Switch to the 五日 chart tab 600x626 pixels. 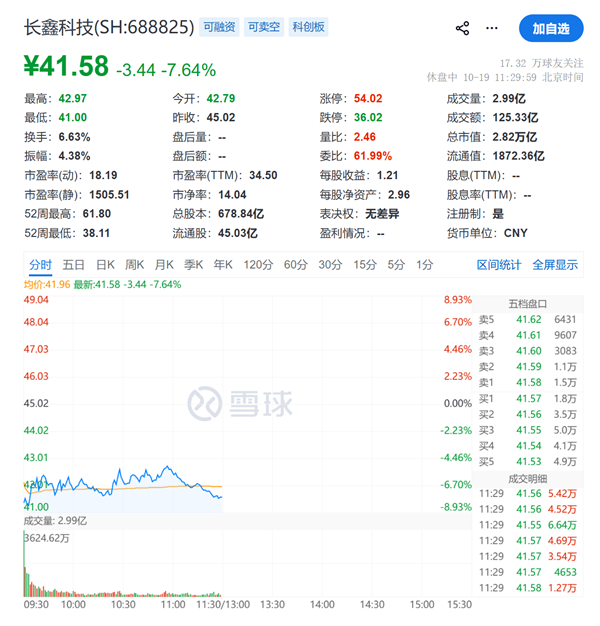73,265
